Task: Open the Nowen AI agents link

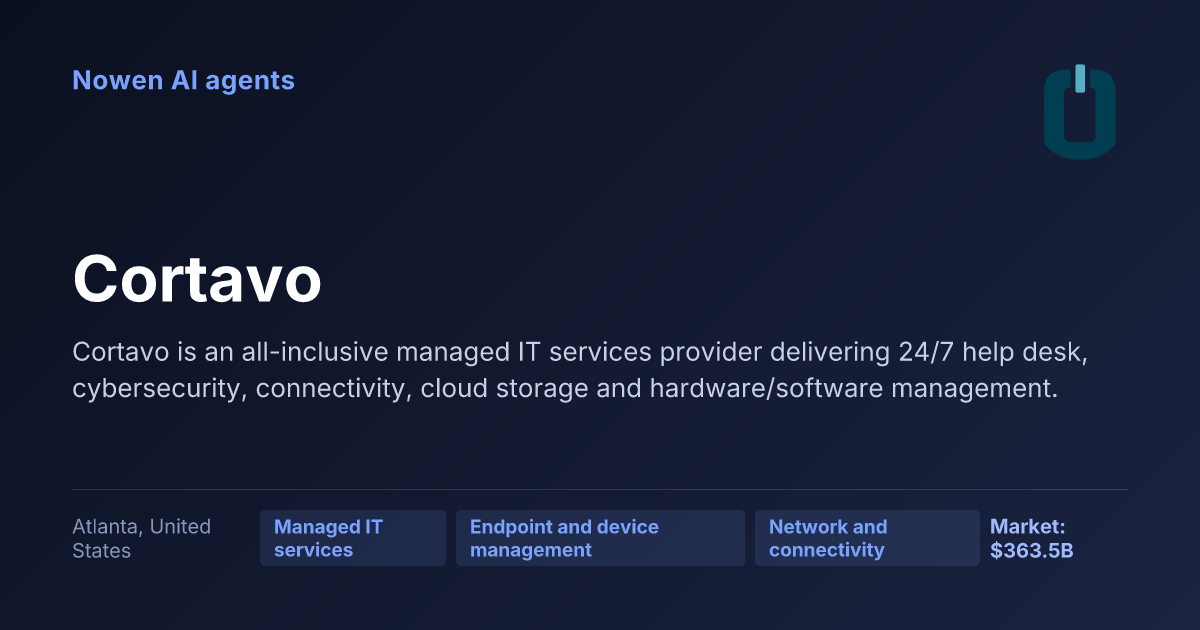Action: point(183,80)
